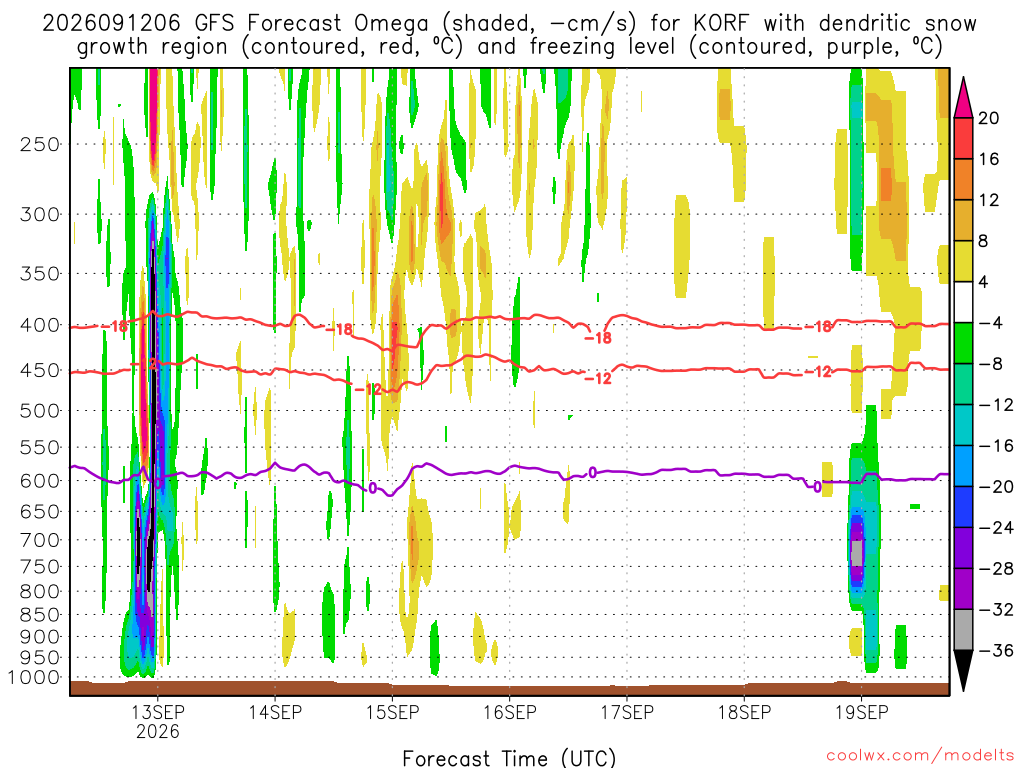Select the gray colorbar segment near -36
Viewport: 1024px width, 768px height.
click(963, 630)
